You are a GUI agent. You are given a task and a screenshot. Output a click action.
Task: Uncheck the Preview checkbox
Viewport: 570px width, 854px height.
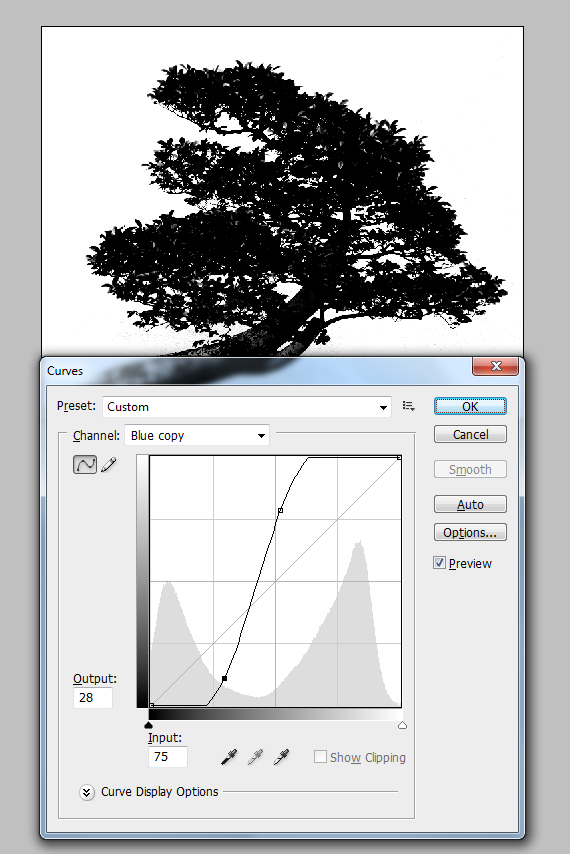click(439, 563)
